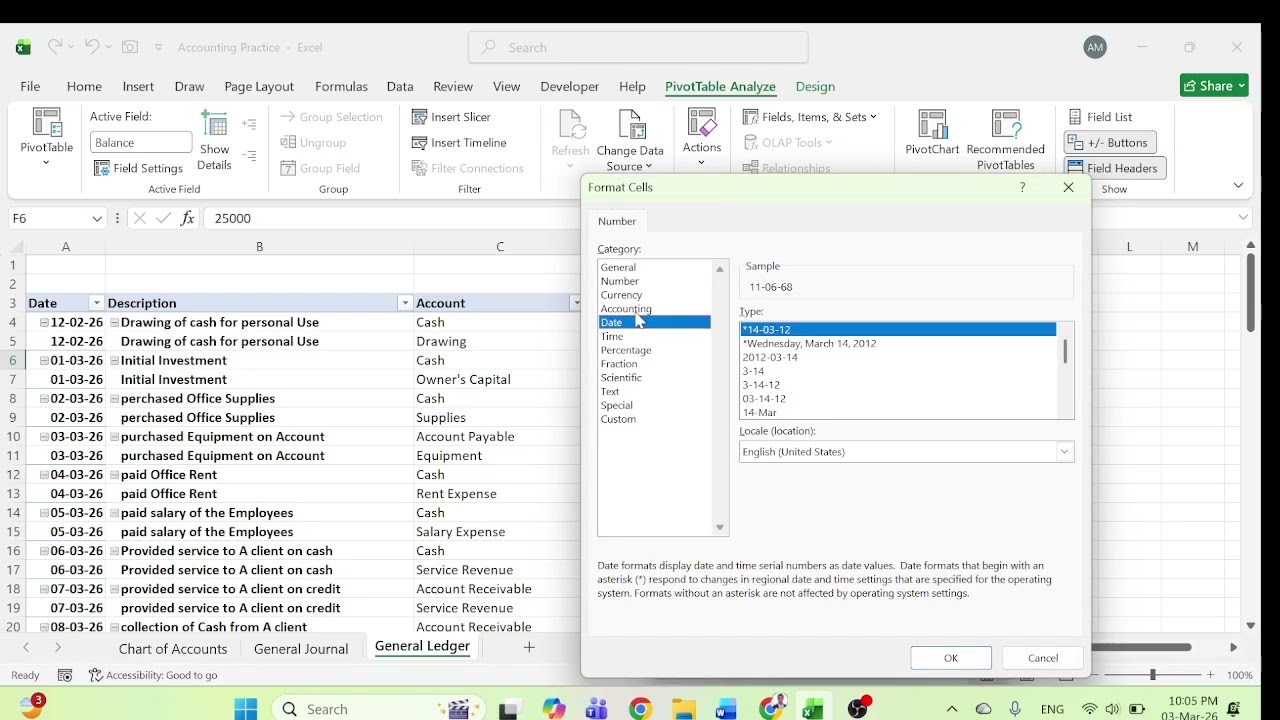Click the Number tab in Format Cells

click(617, 221)
